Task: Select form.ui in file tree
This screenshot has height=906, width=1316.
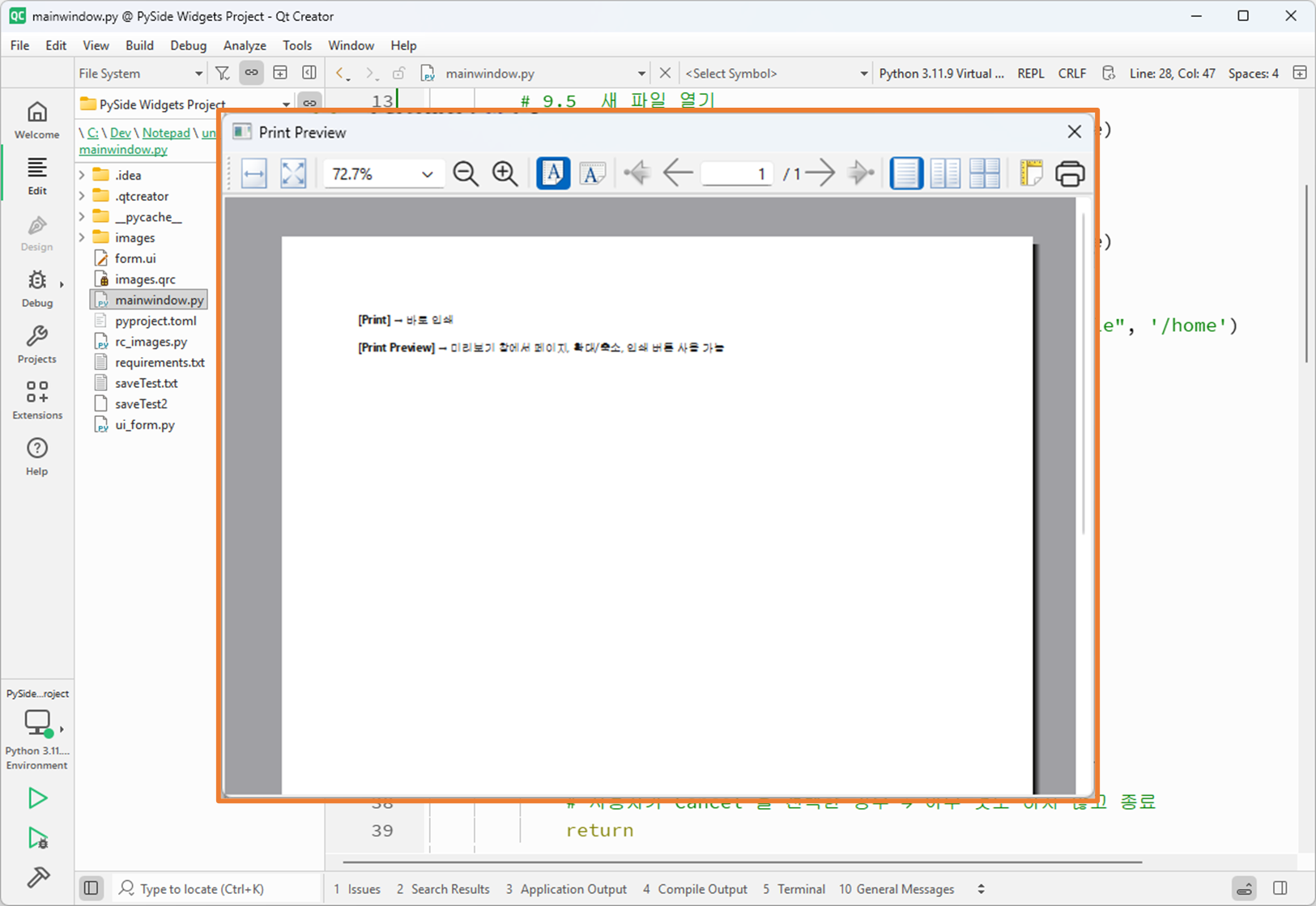Action: pyautogui.click(x=135, y=258)
